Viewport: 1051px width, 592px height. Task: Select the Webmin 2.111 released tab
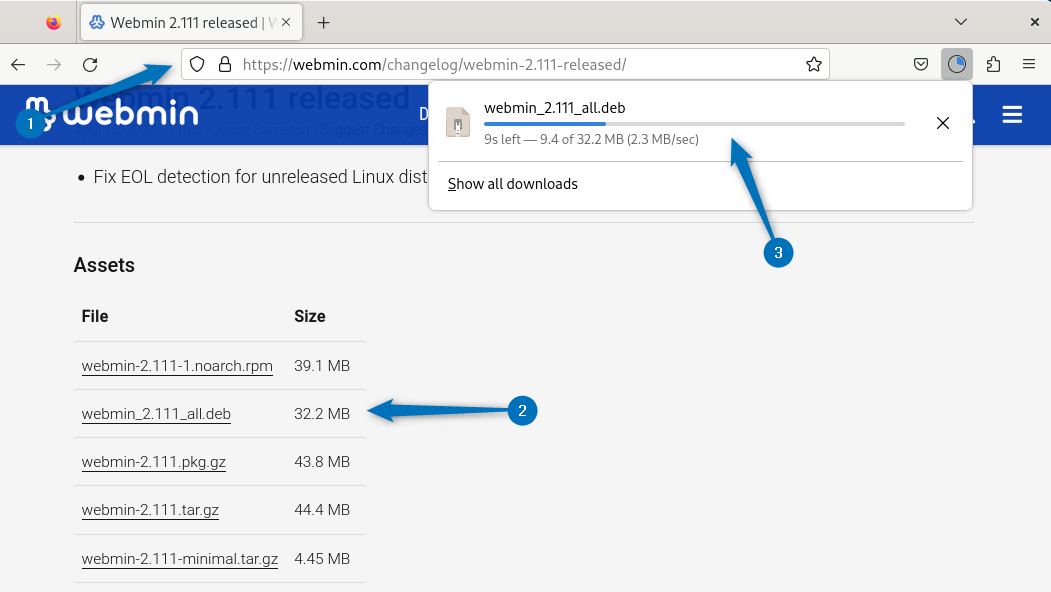[185, 21]
